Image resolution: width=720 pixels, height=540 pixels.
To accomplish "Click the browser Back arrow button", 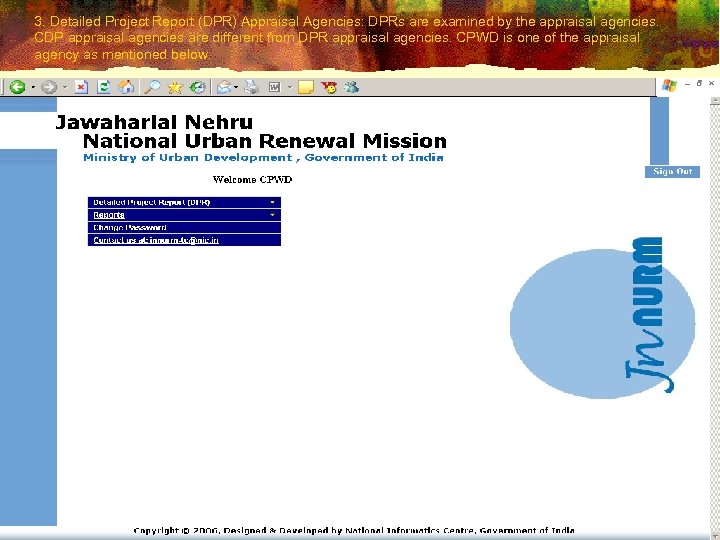I will click(17, 87).
